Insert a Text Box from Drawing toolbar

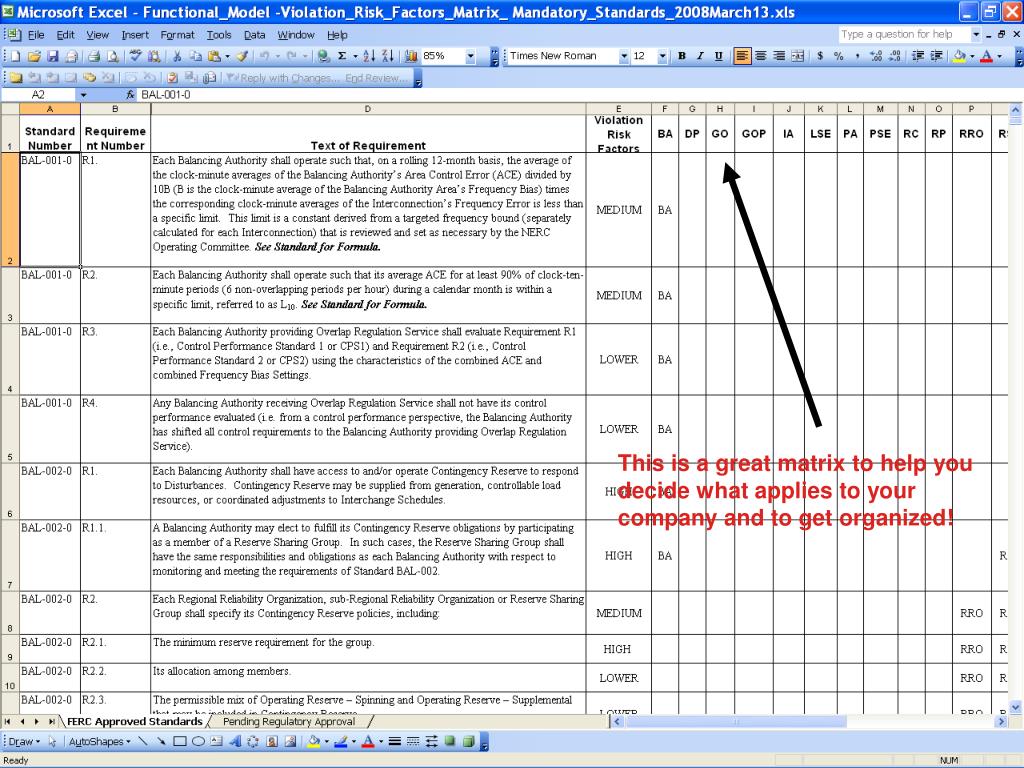[217, 741]
